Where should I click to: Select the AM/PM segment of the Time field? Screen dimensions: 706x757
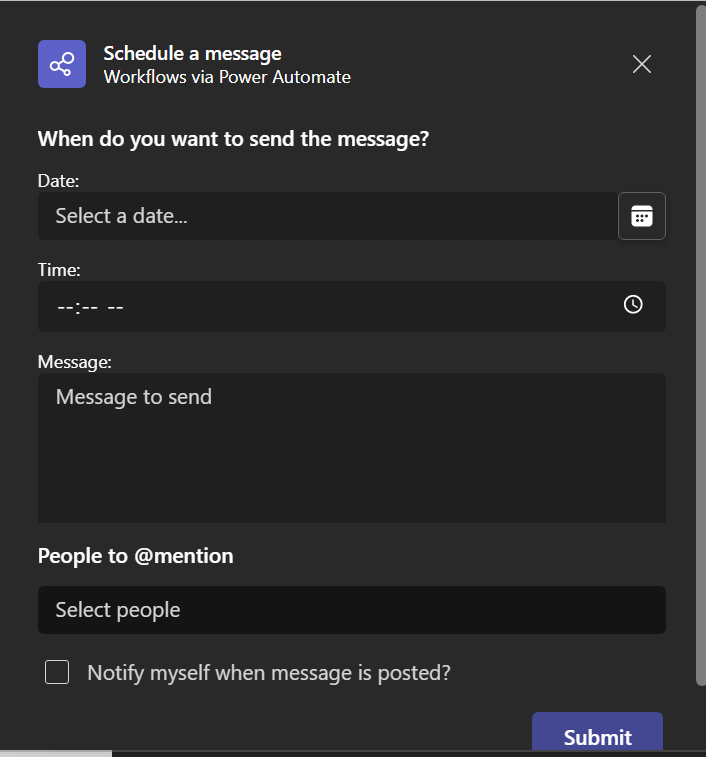pos(115,306)
